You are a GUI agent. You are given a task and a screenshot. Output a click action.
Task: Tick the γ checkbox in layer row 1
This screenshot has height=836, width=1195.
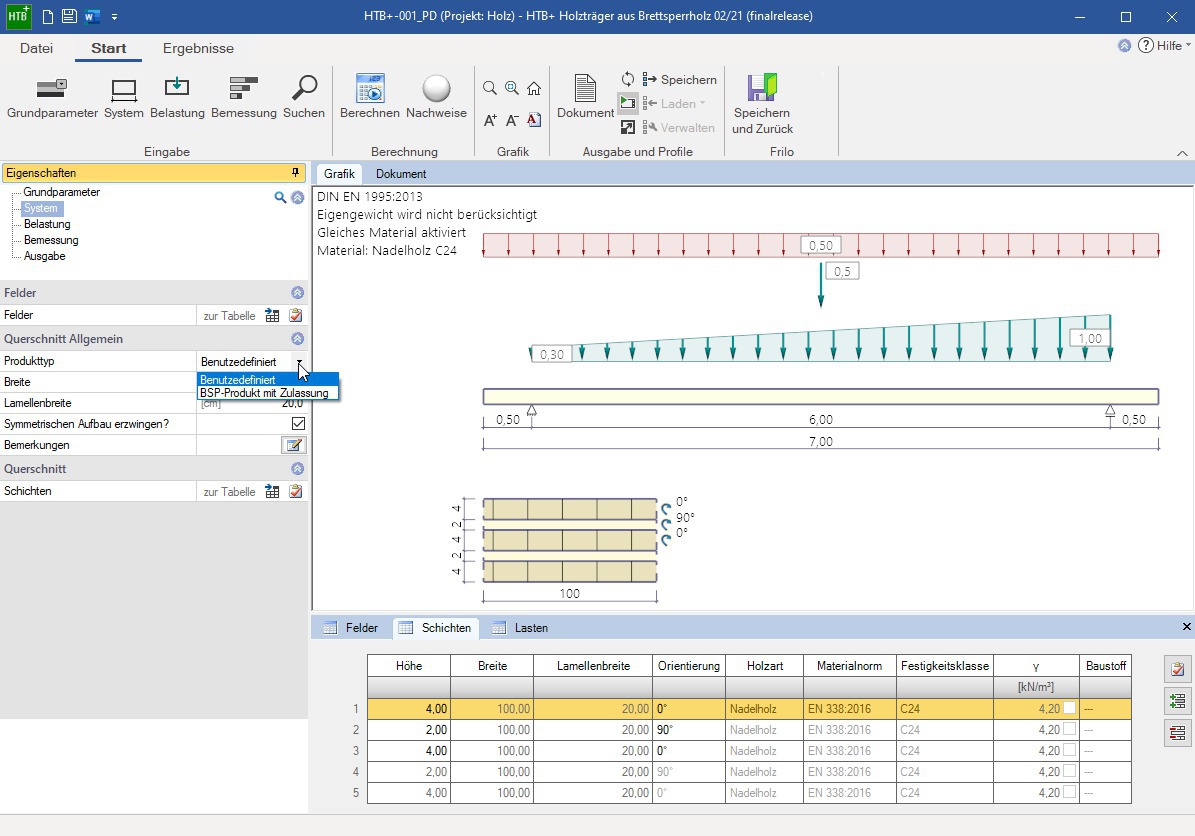tap(1069, 708)
